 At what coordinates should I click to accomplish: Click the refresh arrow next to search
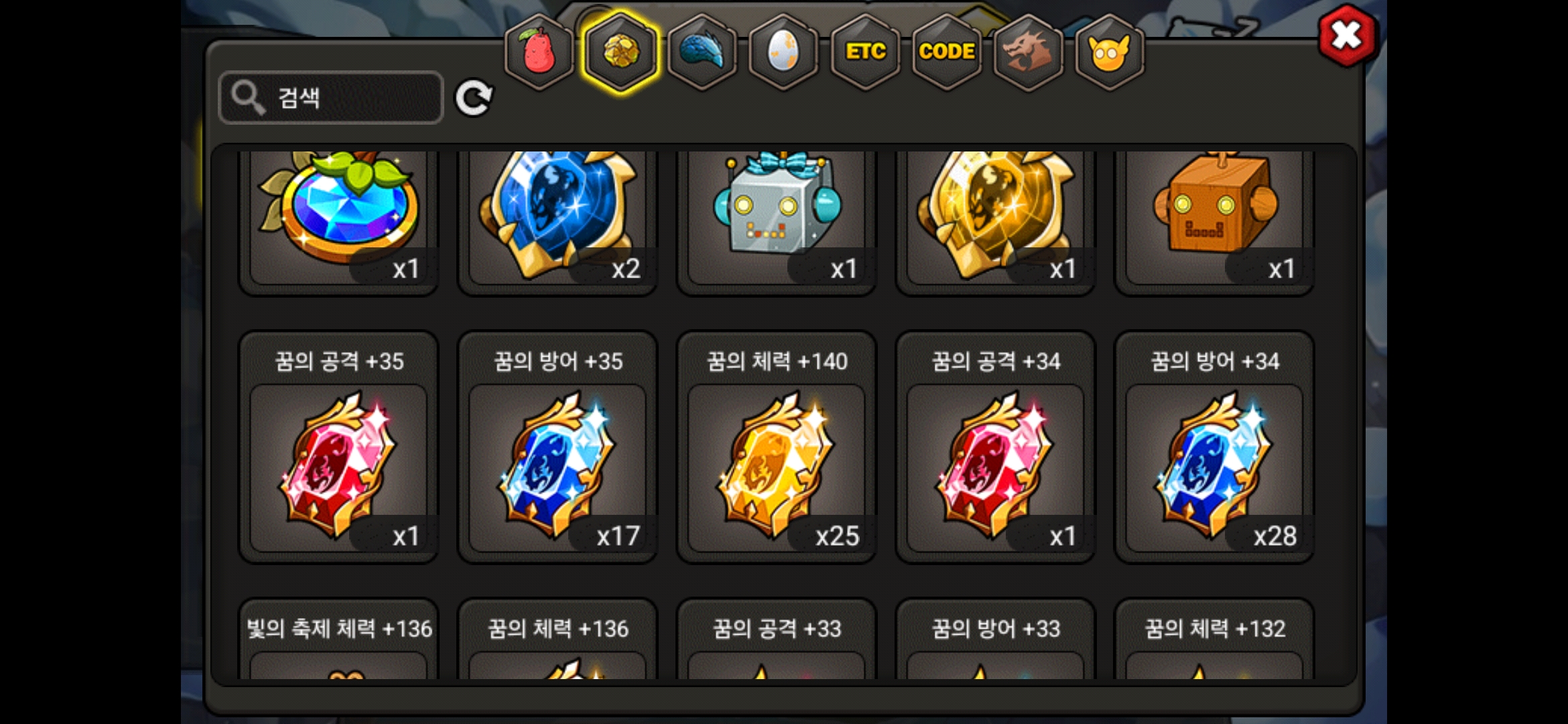(474, 99)
